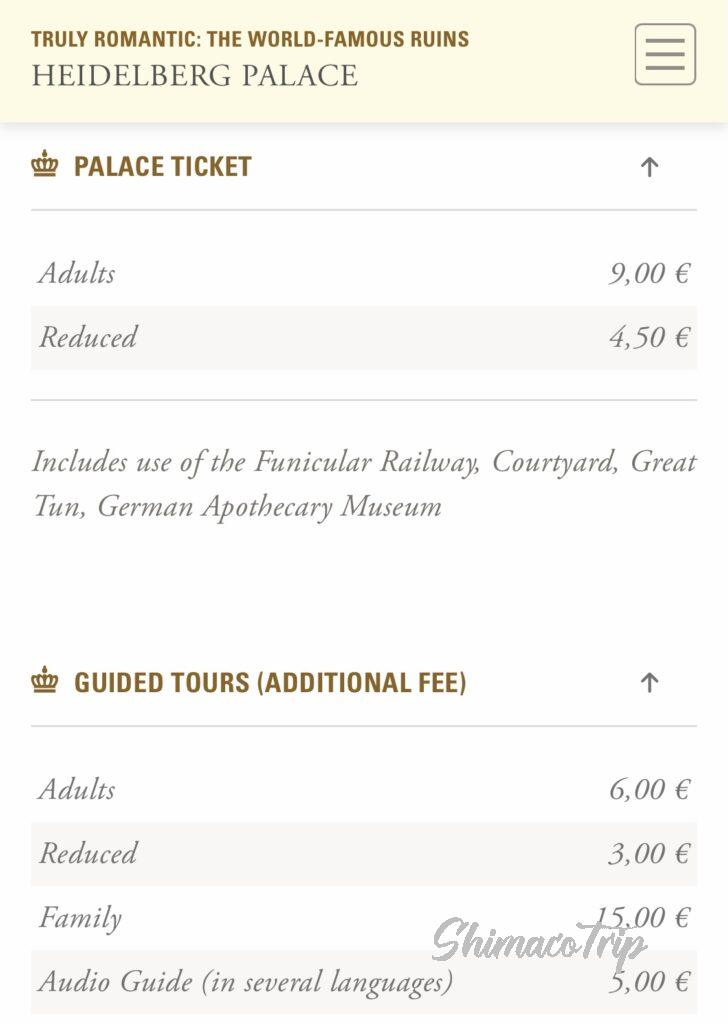Click the crown icon beside Palace Ticket
This screenshot has width=728, height=1024.
pyautogui.click(x=45, y=166)
